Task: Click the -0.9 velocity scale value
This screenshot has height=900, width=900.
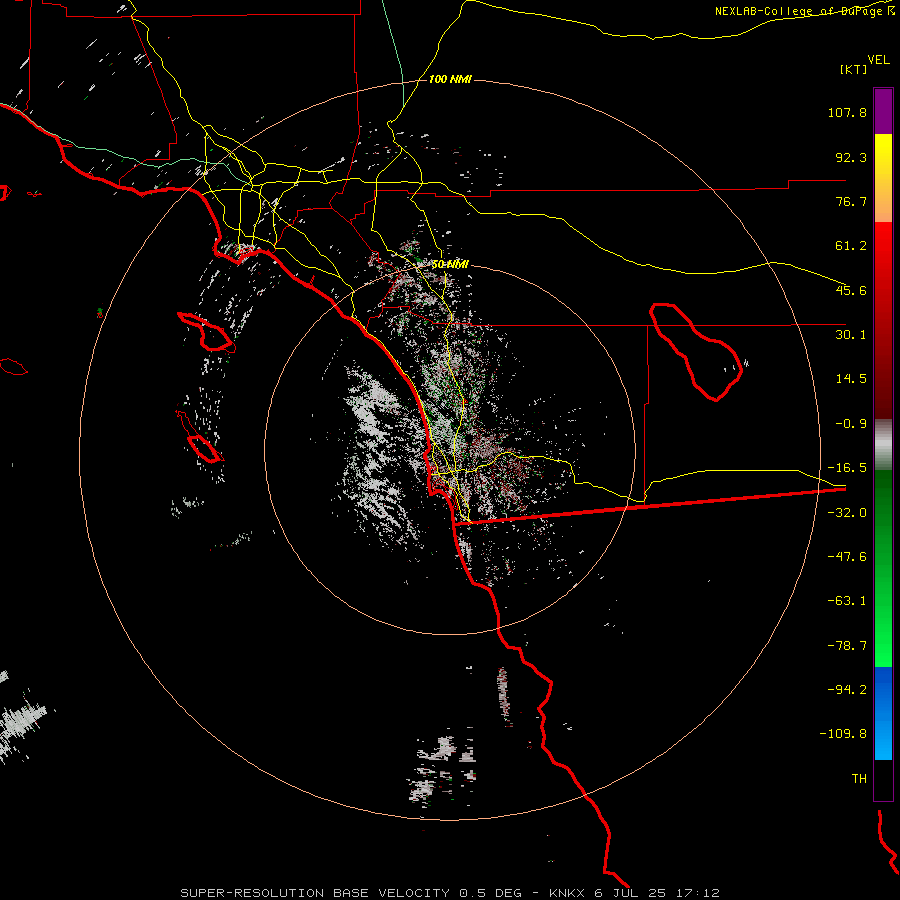Action: coord(851,424)
